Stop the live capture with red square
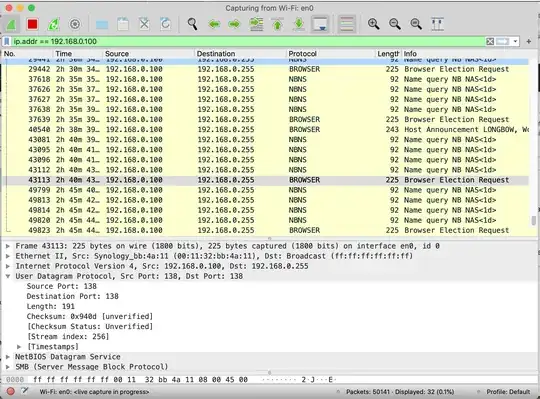 coord(32,24)
